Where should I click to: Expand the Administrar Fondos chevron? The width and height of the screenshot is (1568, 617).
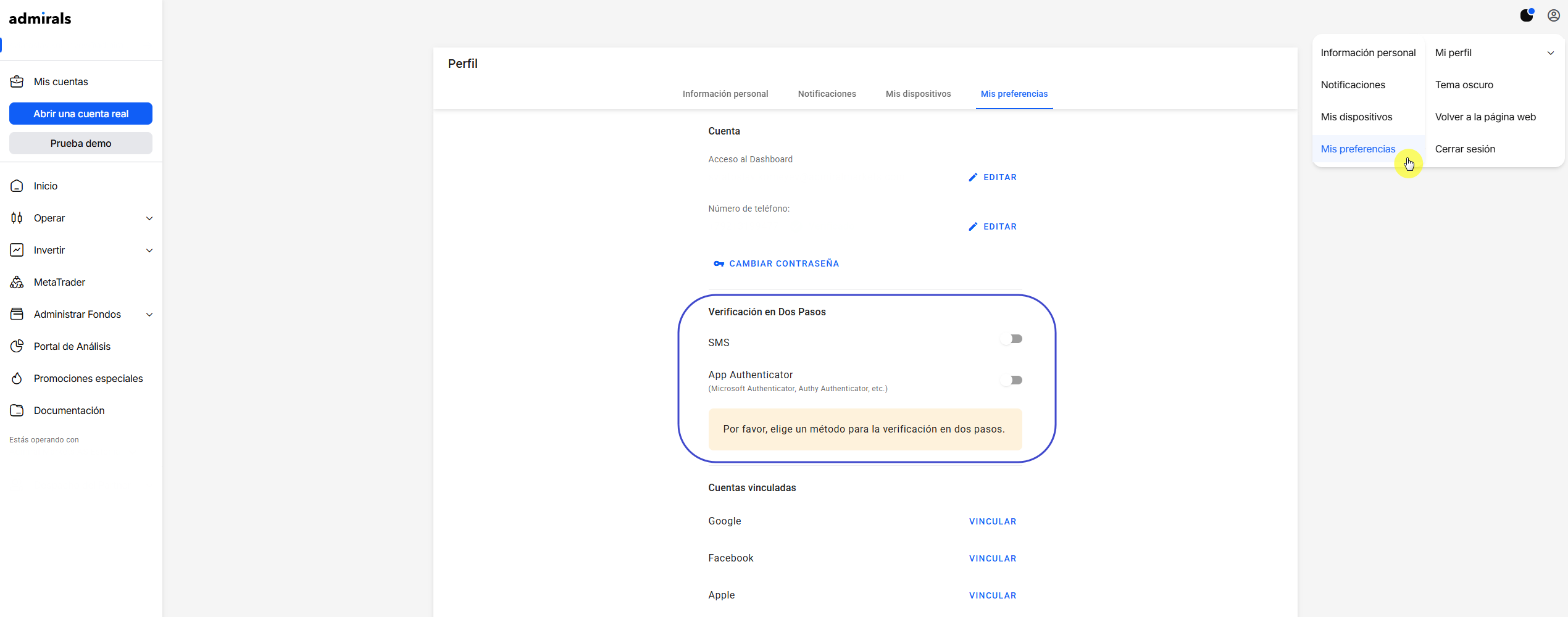pos(149,315)
